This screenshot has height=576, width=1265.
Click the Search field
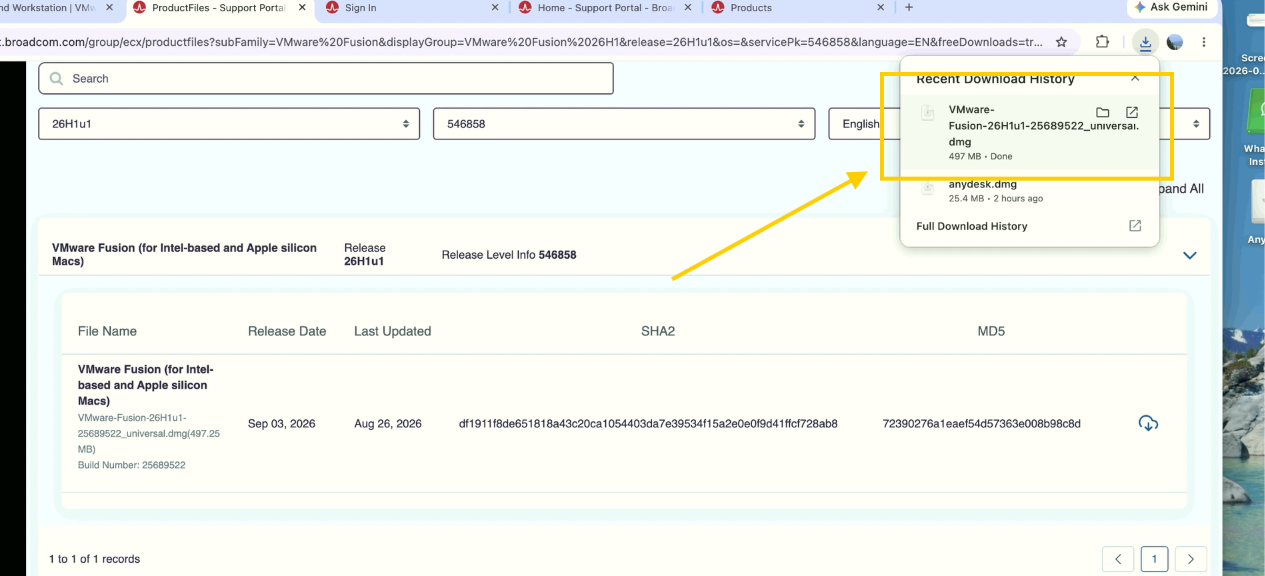click(326, 79)
